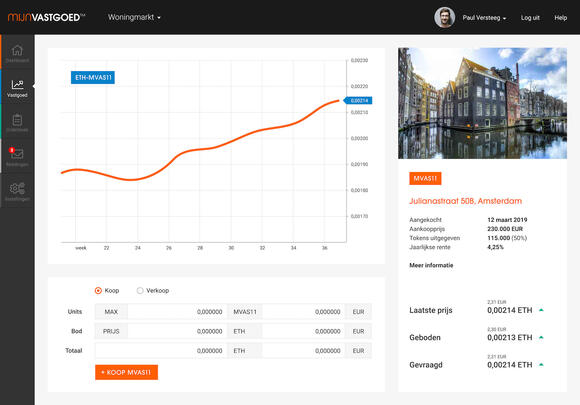
Task: Click the orange MVAS11 tag
Action: pyautogui.click(x=425, y=179)
